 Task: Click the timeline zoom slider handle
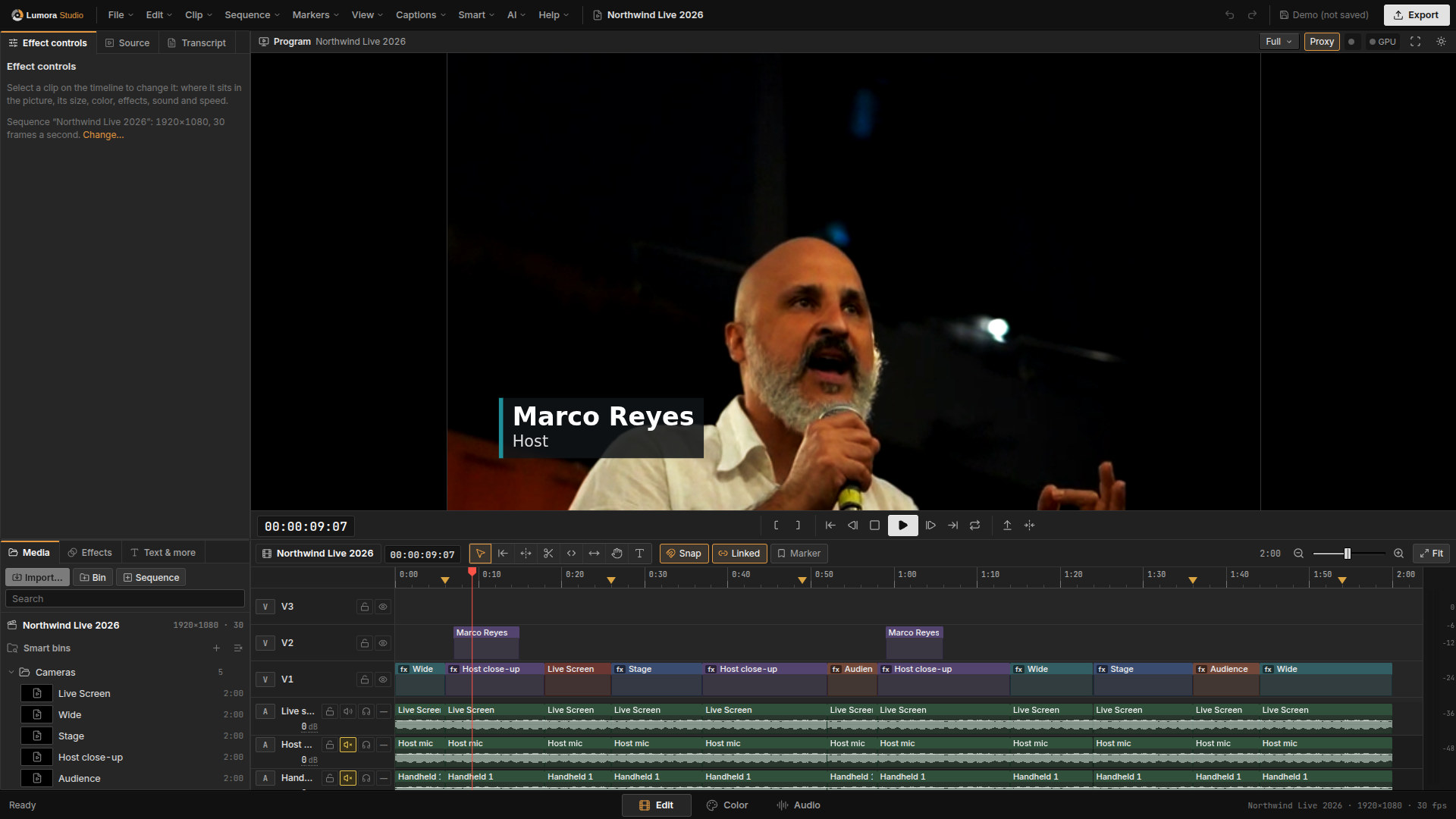click(1348, 554)
